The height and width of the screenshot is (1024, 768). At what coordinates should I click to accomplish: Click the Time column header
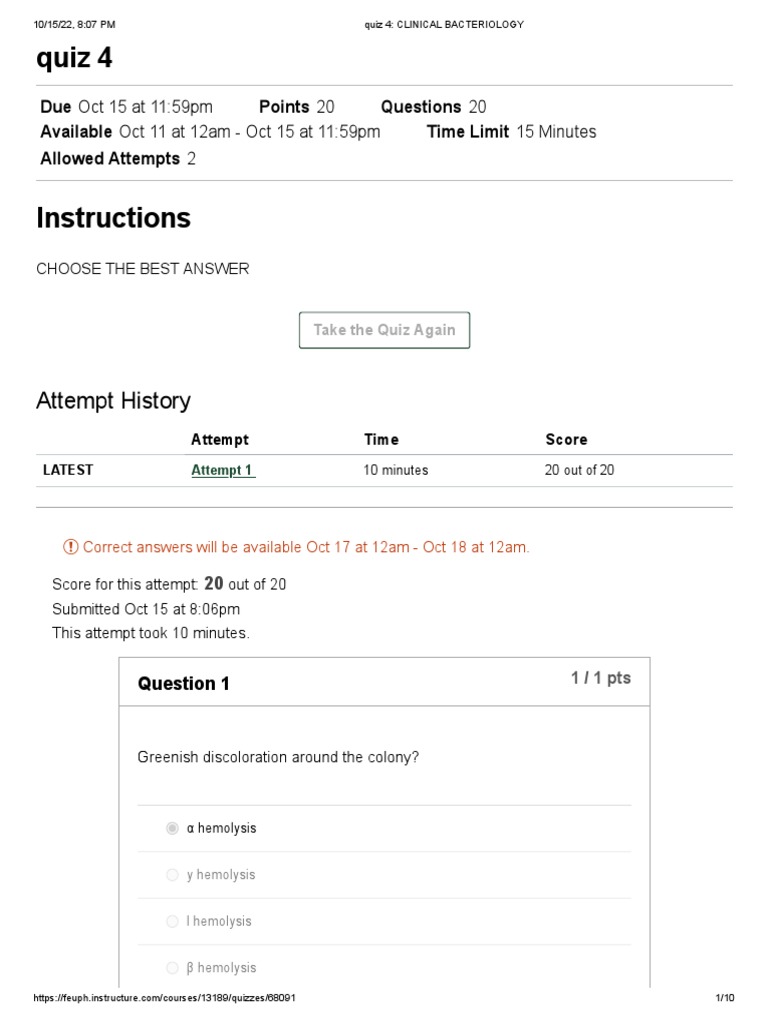tap(381, 439)
